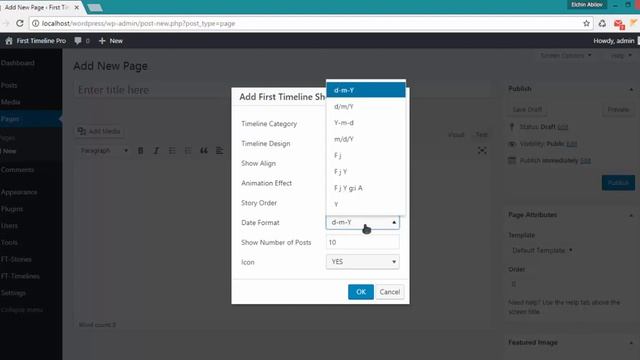640x360 pixels.
Task: Choose the Y only date format
Action: click(x=366, y=204)
